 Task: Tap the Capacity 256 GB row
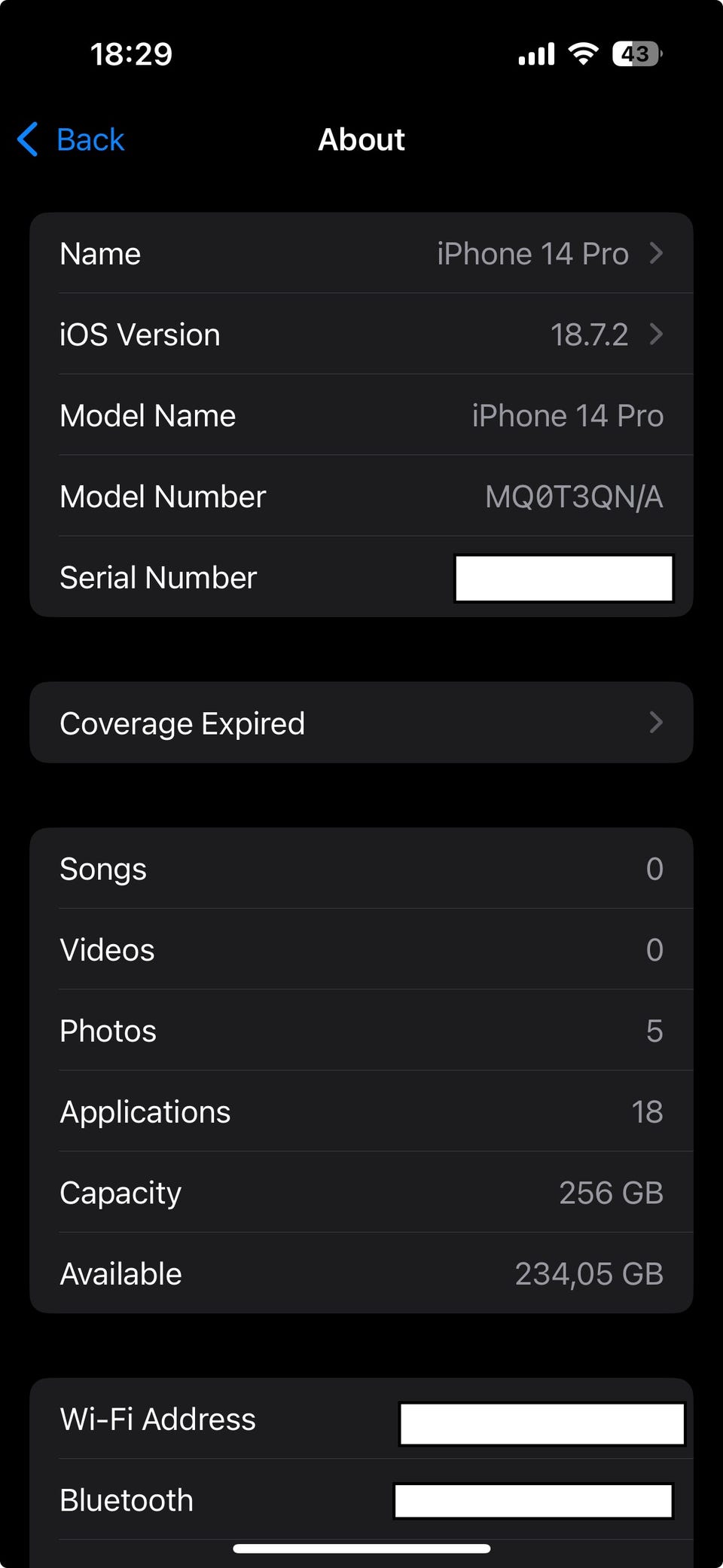[361, 1193]
